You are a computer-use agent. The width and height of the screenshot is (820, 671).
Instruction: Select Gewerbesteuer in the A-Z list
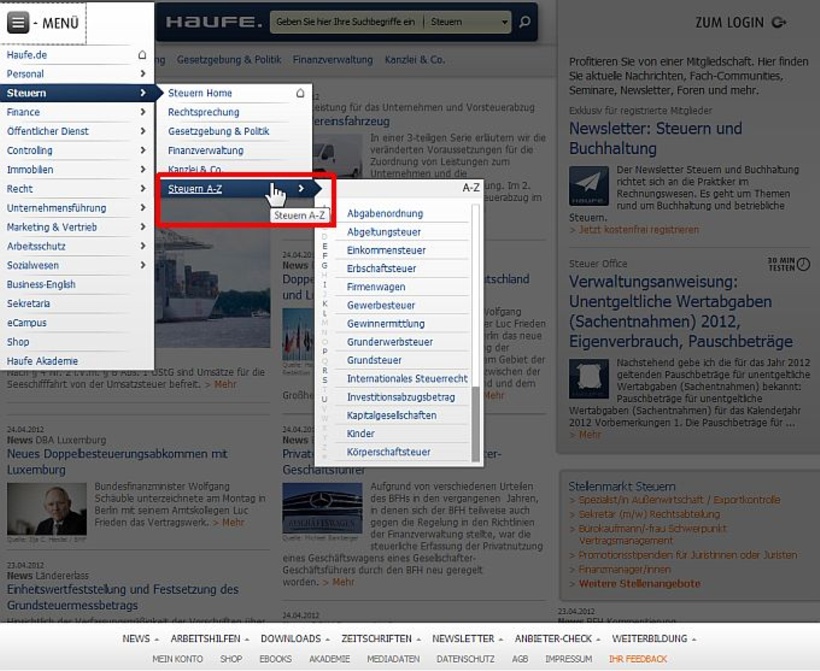pos(381,305)
